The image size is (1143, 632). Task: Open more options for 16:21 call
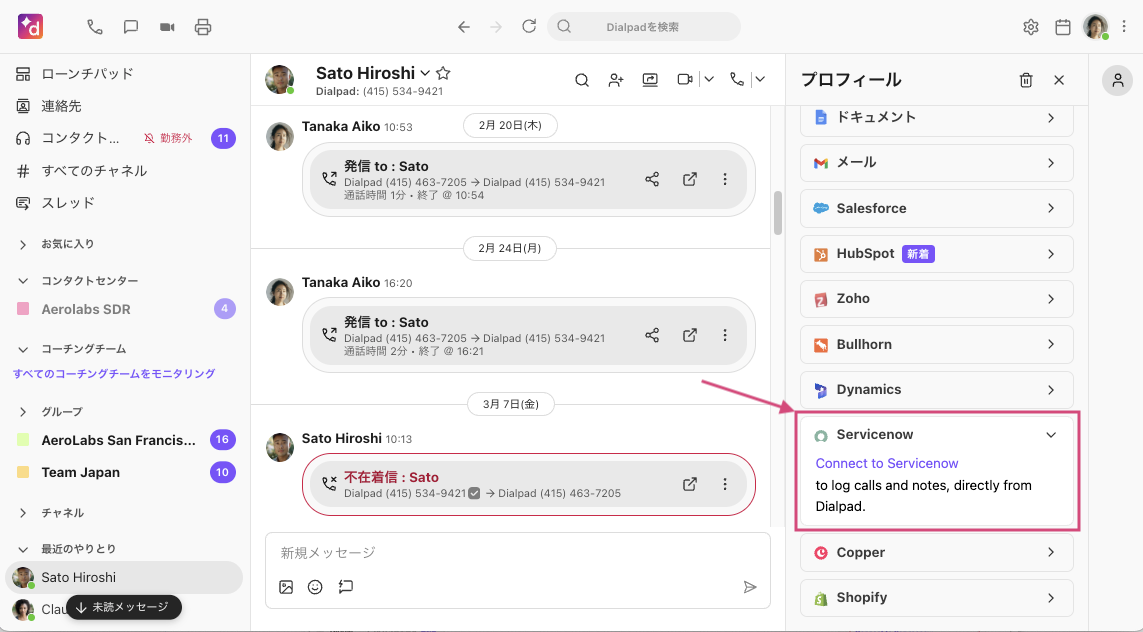[x=725, y=335]
